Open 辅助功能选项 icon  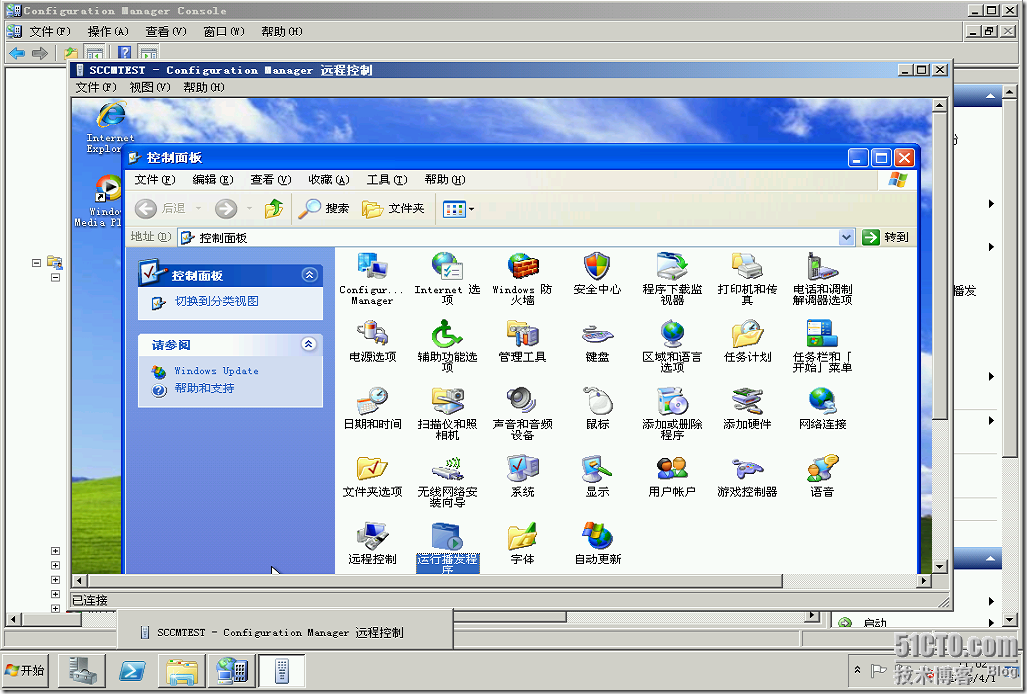click(447, 346)
